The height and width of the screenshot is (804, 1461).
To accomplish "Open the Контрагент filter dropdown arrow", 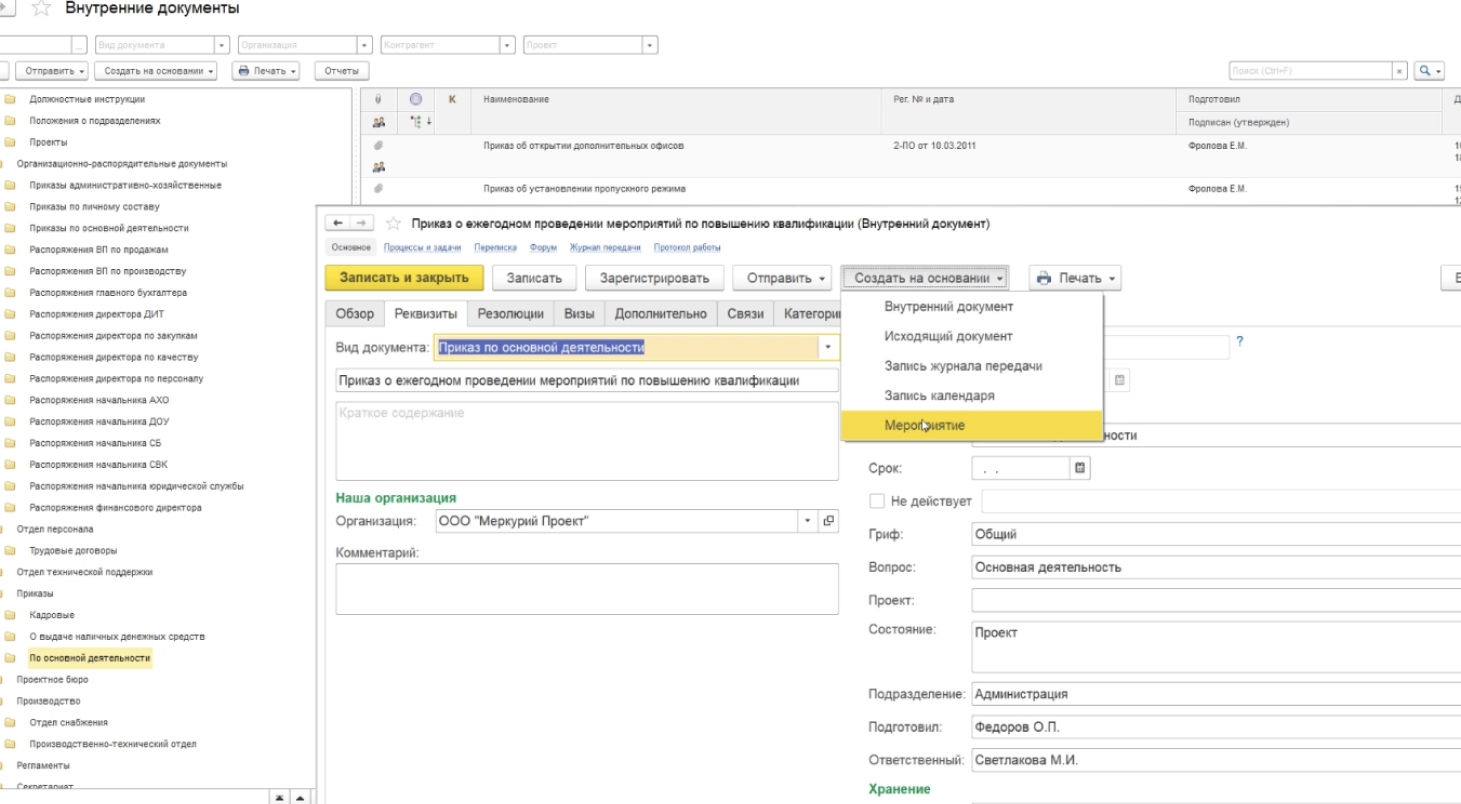I will click(x=509, y=45).
